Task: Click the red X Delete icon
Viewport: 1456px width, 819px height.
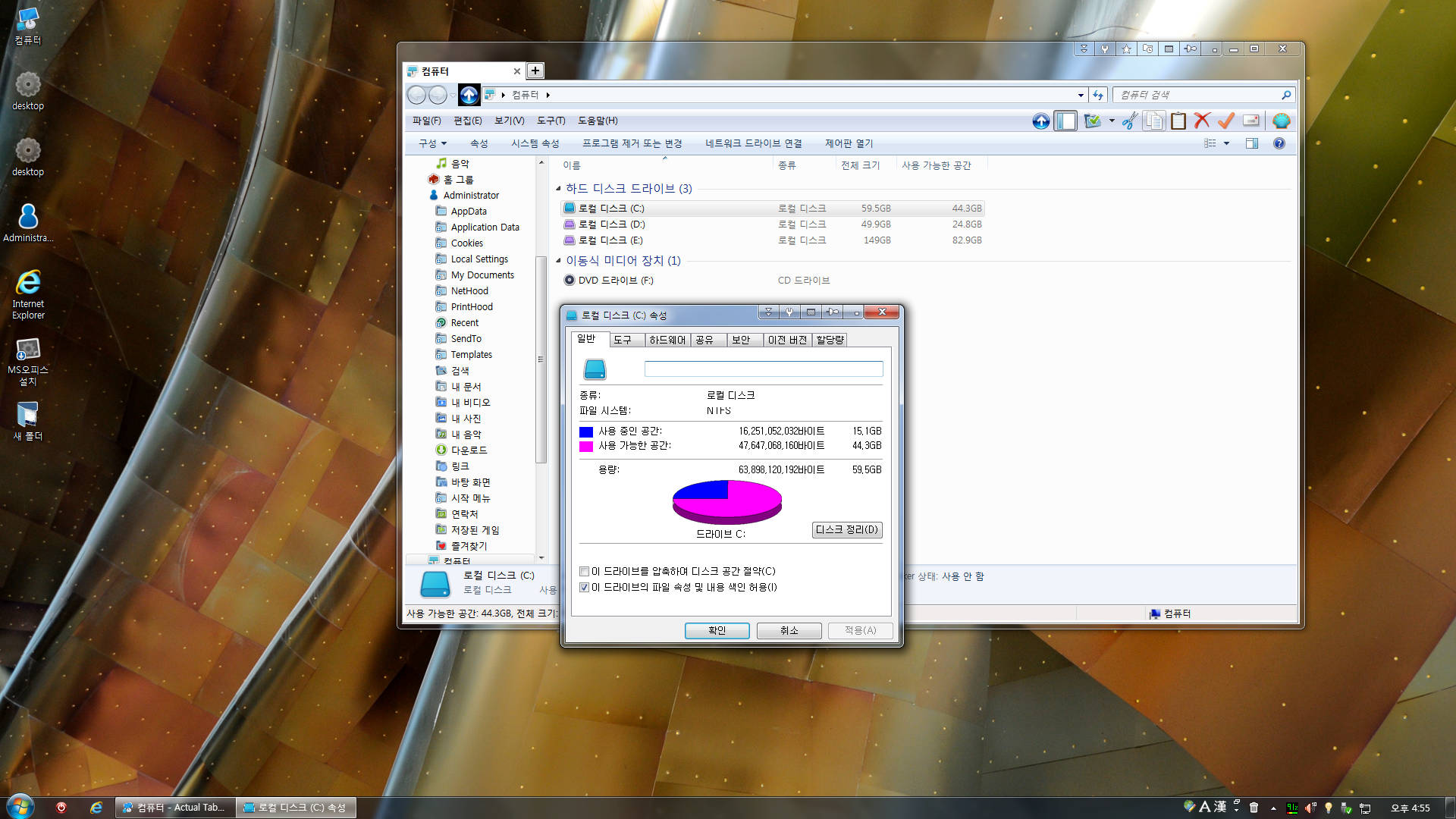Action: pyautogui.click(x=1202, y=121)
